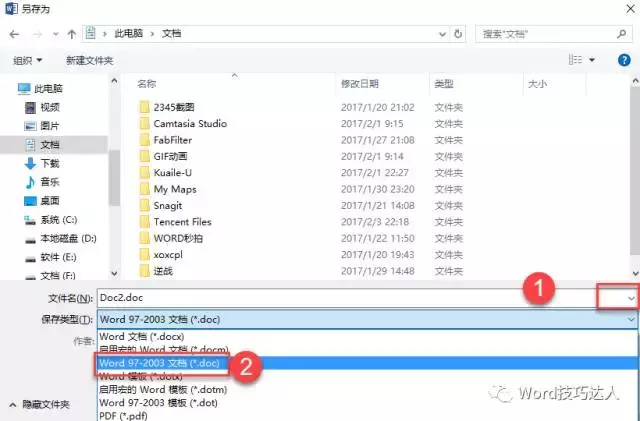Change view layout icon
This screenshot has height=421, width=640.
pyautogui.click(x=575, y=60)
